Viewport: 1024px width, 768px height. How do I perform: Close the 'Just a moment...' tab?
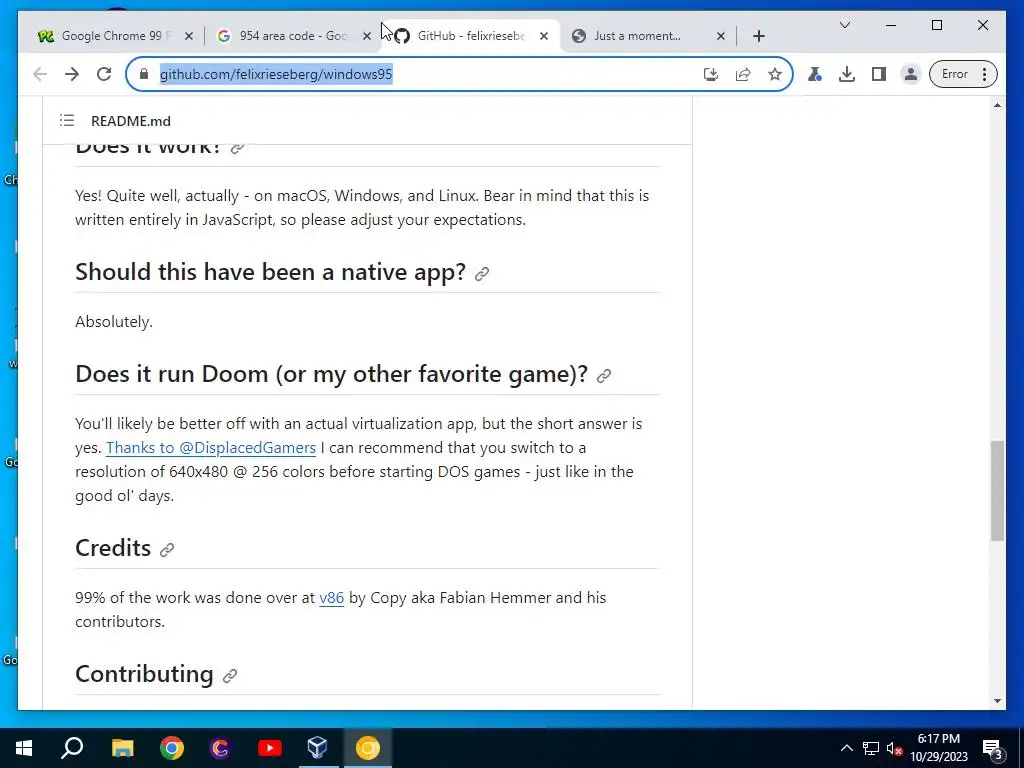click(721, 36)
